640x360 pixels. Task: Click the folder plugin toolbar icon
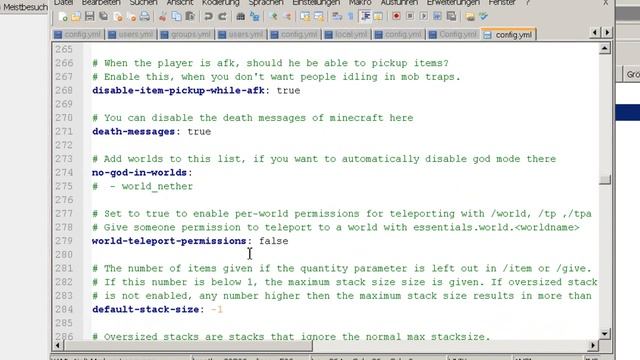click(470, 16)
